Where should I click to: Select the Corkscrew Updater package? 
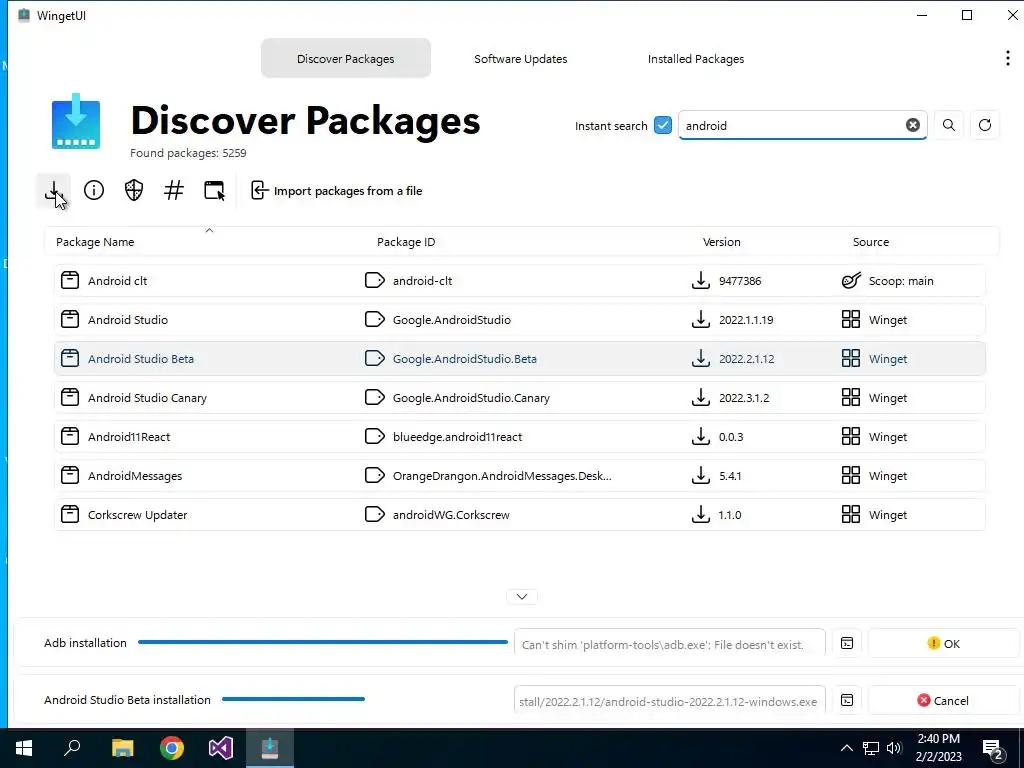(x=520, y=515)
